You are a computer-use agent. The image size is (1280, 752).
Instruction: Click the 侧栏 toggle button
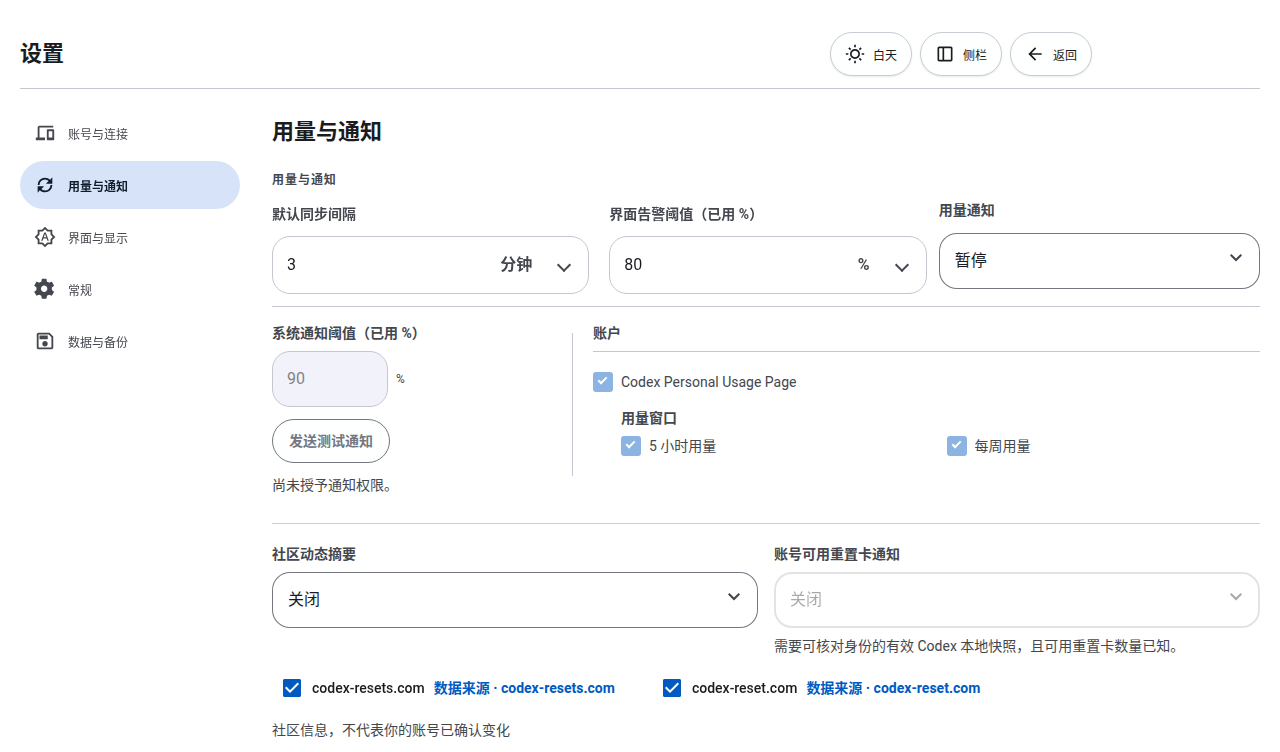pos(961,54)
